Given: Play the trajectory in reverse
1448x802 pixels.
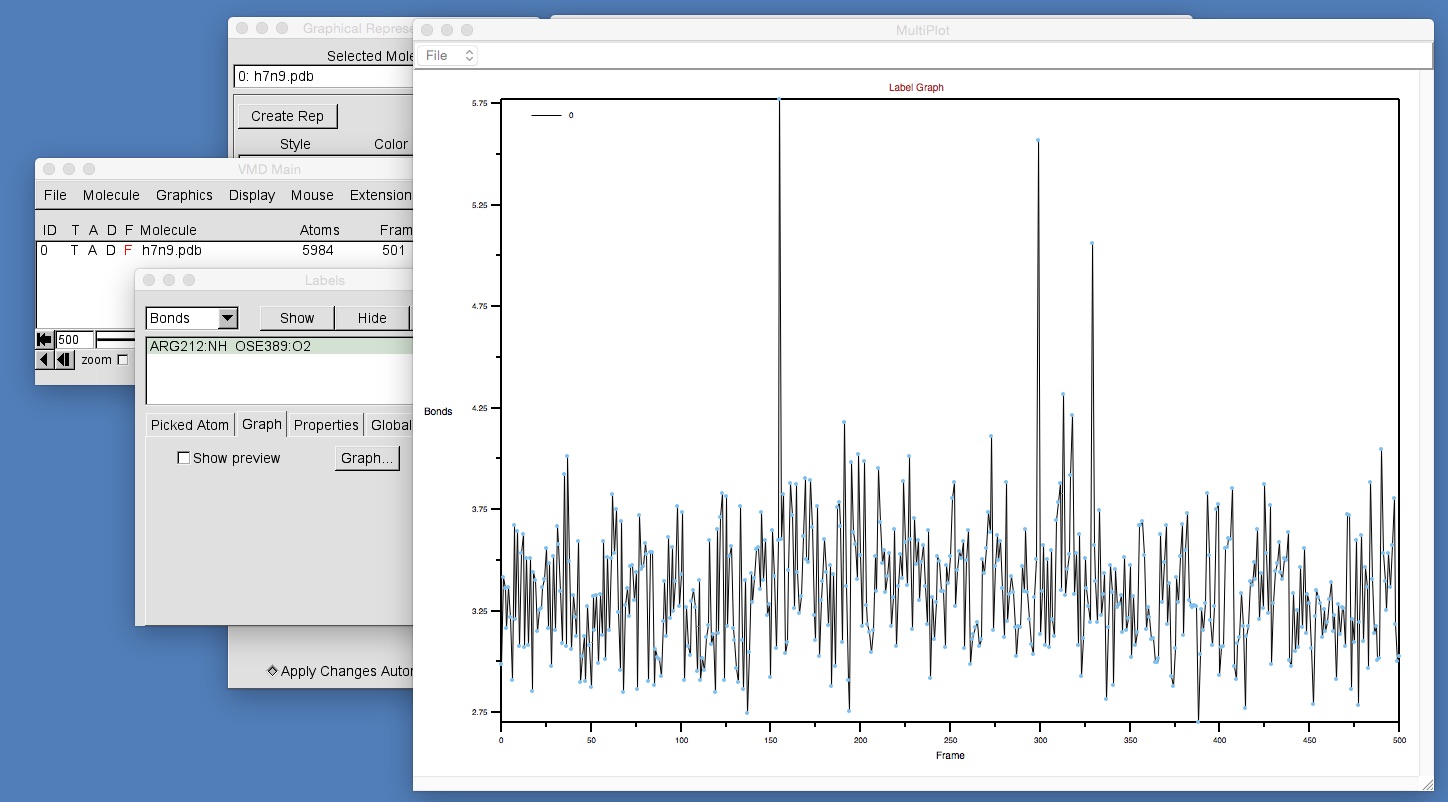Looking at the screenshot, I should [x=45, y=359].
